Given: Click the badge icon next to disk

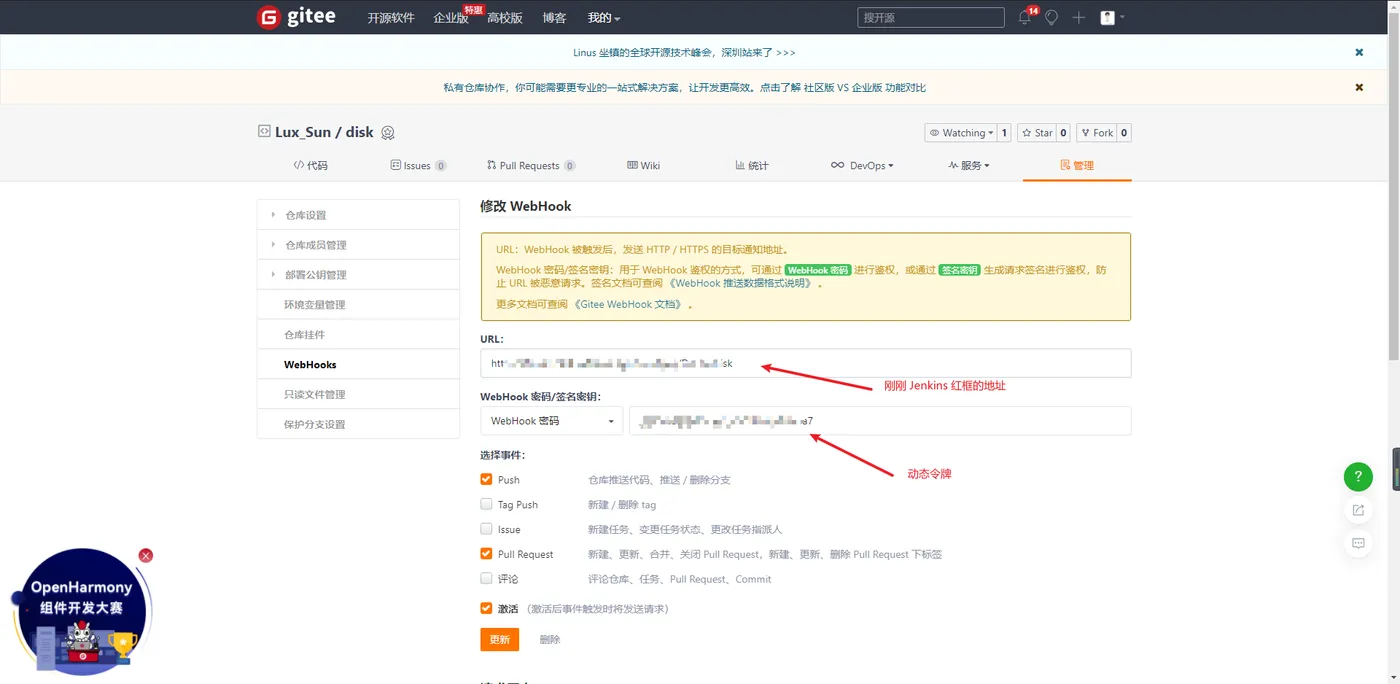Looking at the screenshot, I should [x=388, y=133].
